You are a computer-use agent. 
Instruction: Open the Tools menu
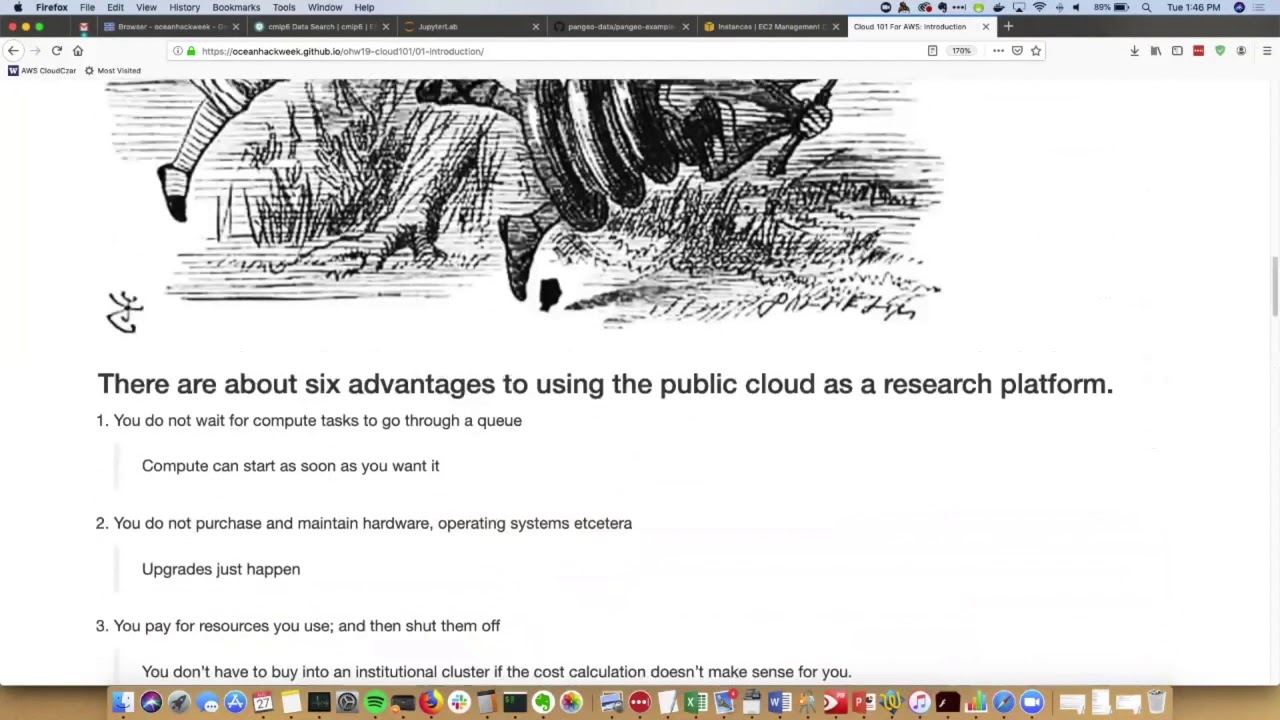[x=284, y=7]
